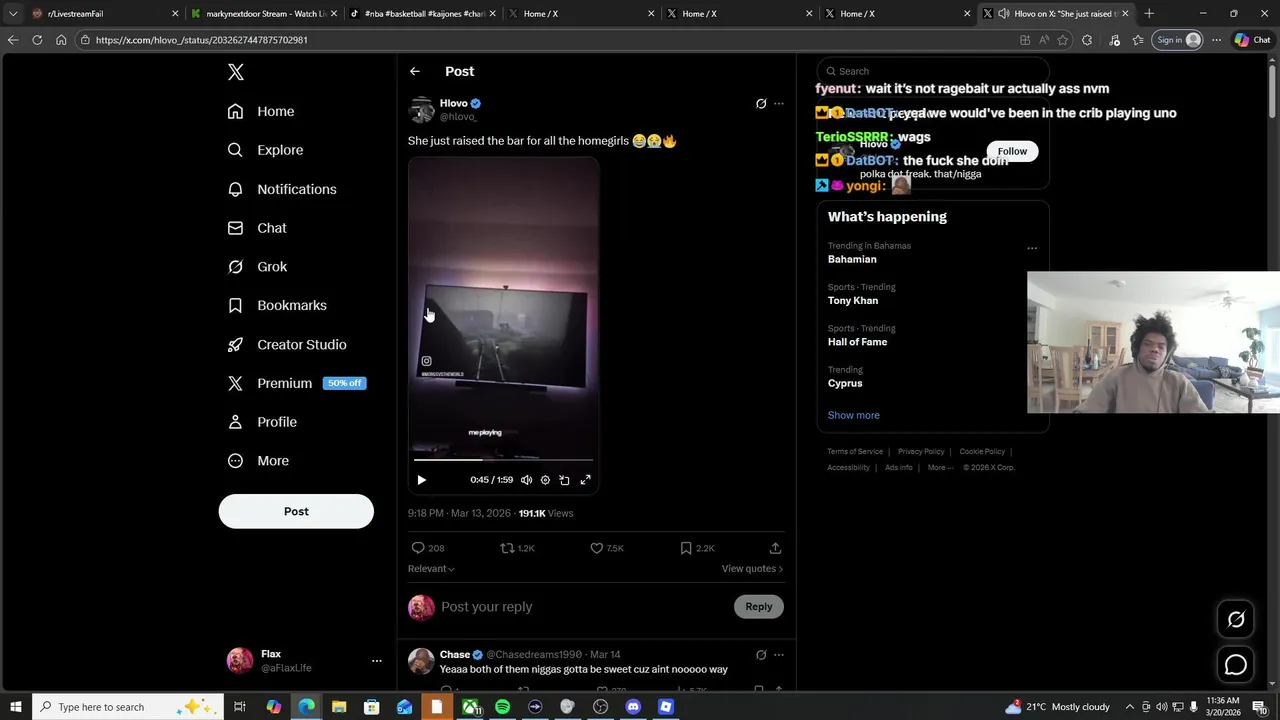Viewport: 1280px width, 720px height.
Task: Click Grok icon on Chase's reply
Action: coord(761,655)
